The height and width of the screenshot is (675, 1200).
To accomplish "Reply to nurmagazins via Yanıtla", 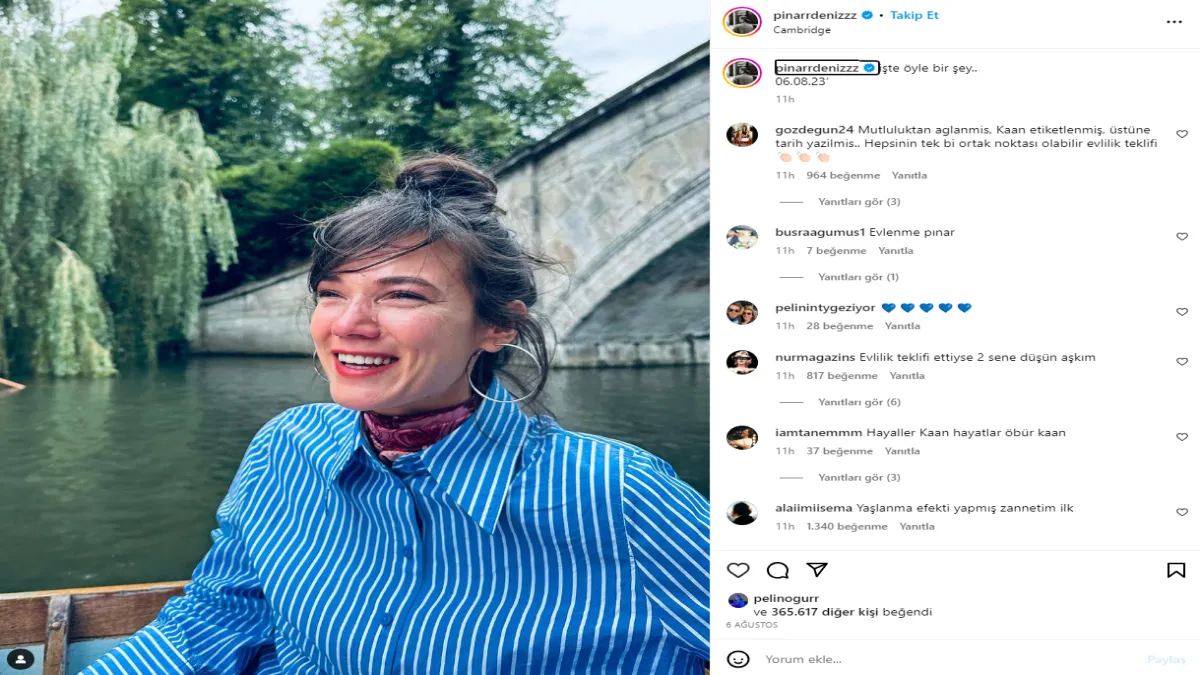I will 907,376.
